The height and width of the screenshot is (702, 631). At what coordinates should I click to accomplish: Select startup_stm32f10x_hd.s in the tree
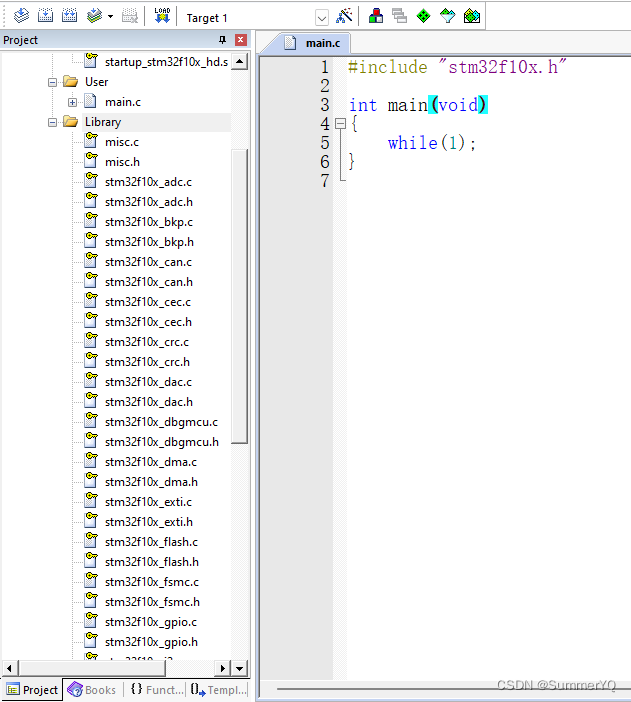(x=166, y=62)
